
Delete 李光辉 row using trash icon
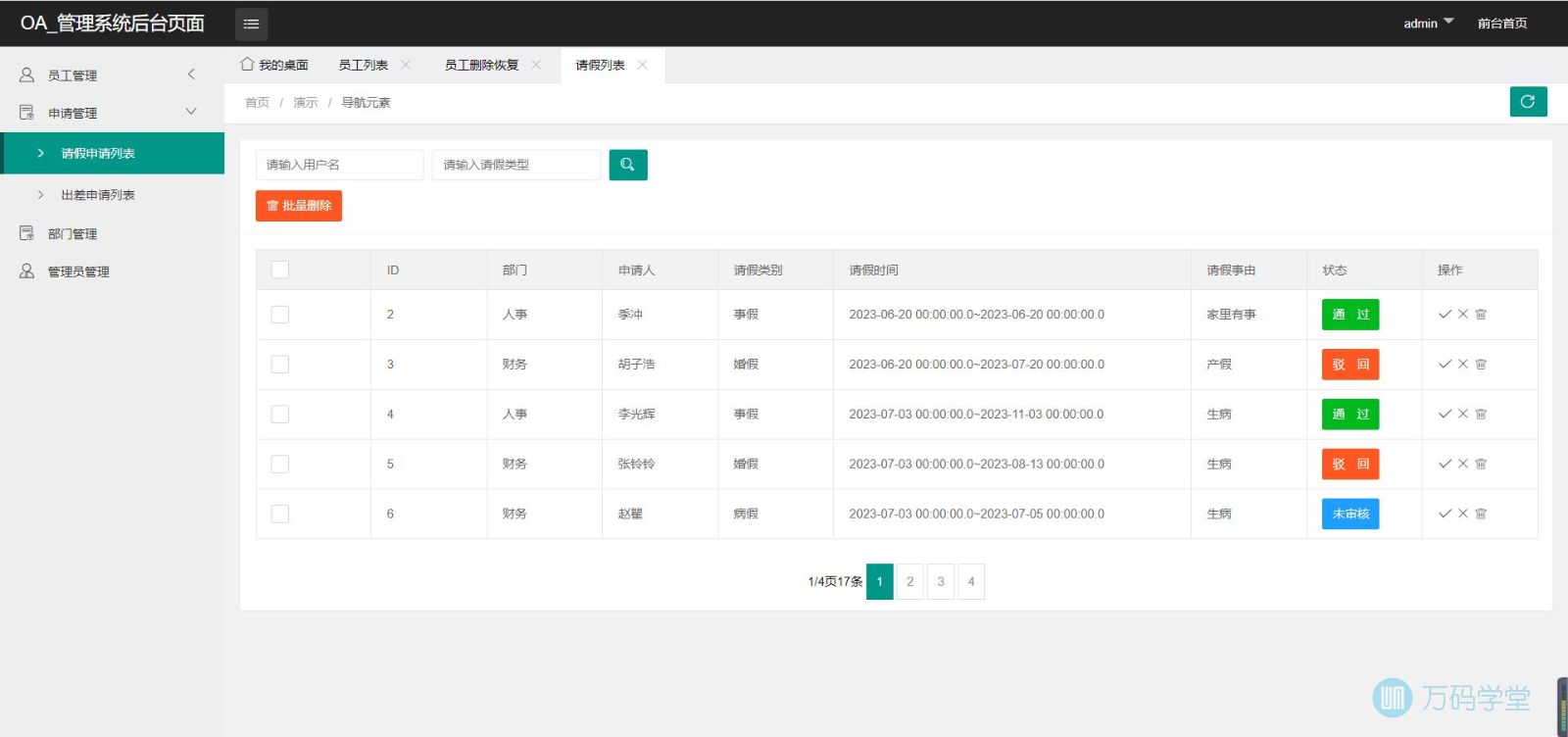coord(1481,415)
